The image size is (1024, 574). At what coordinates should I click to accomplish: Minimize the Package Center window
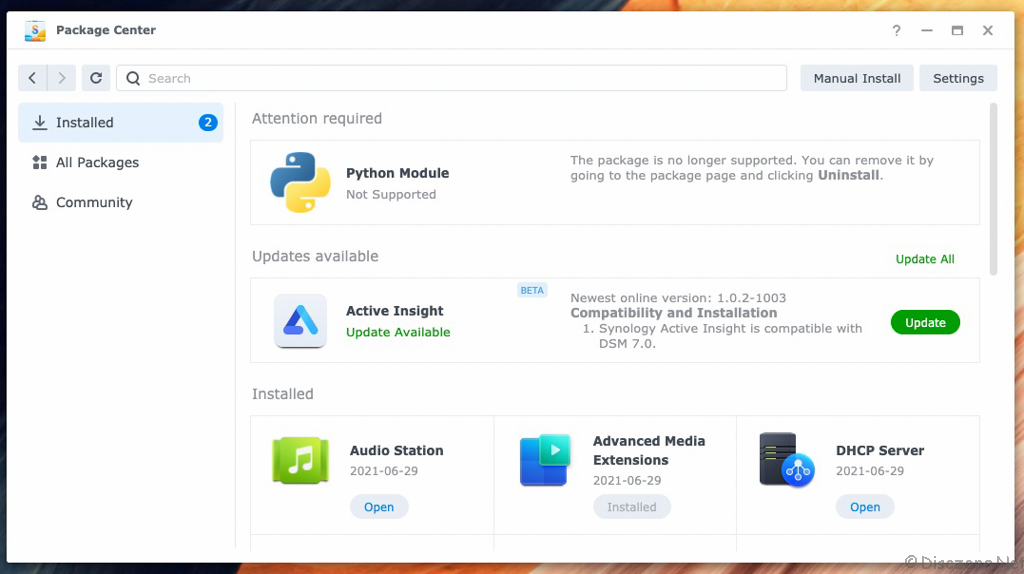[x=927, y=31]
